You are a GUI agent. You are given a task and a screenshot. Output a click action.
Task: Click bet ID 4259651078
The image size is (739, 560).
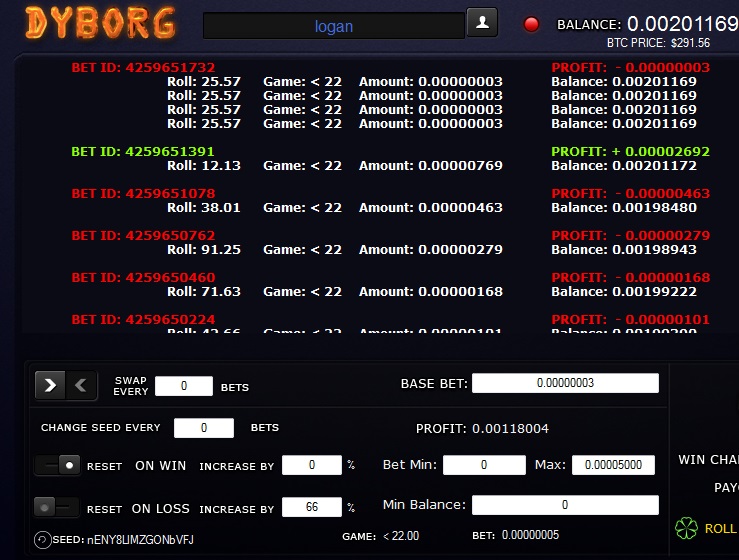click(x=143, y=193)
